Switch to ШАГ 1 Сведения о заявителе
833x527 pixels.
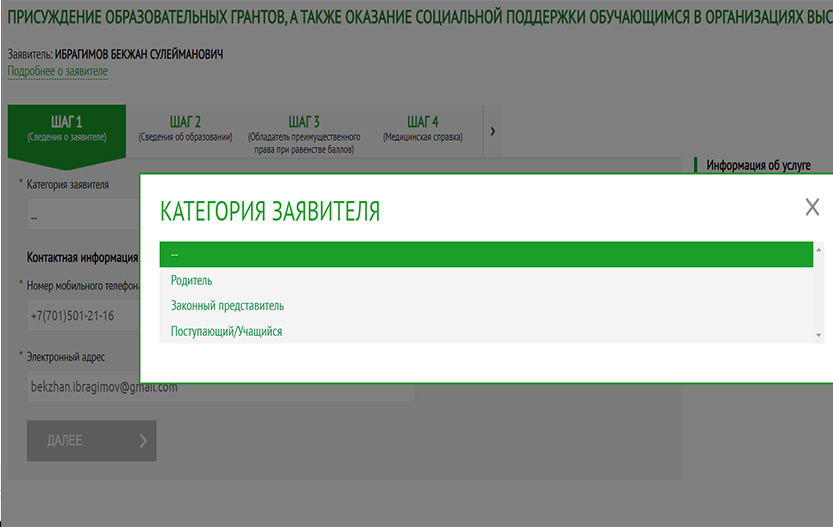(x=66, y=129)
